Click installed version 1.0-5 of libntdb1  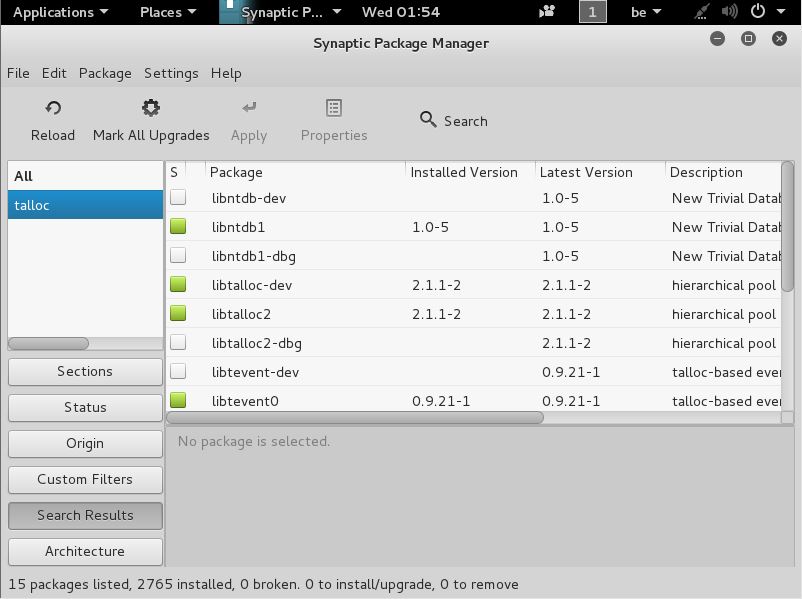coord(431,227)
